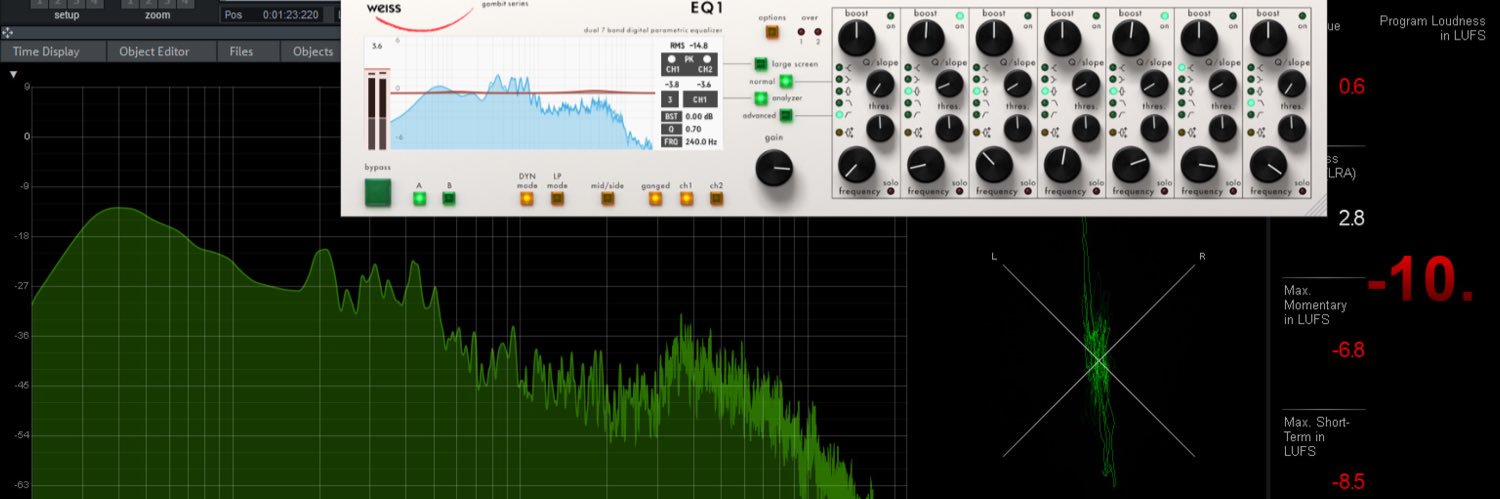Click the CH1 channel selector box

(x=701, y=100)
